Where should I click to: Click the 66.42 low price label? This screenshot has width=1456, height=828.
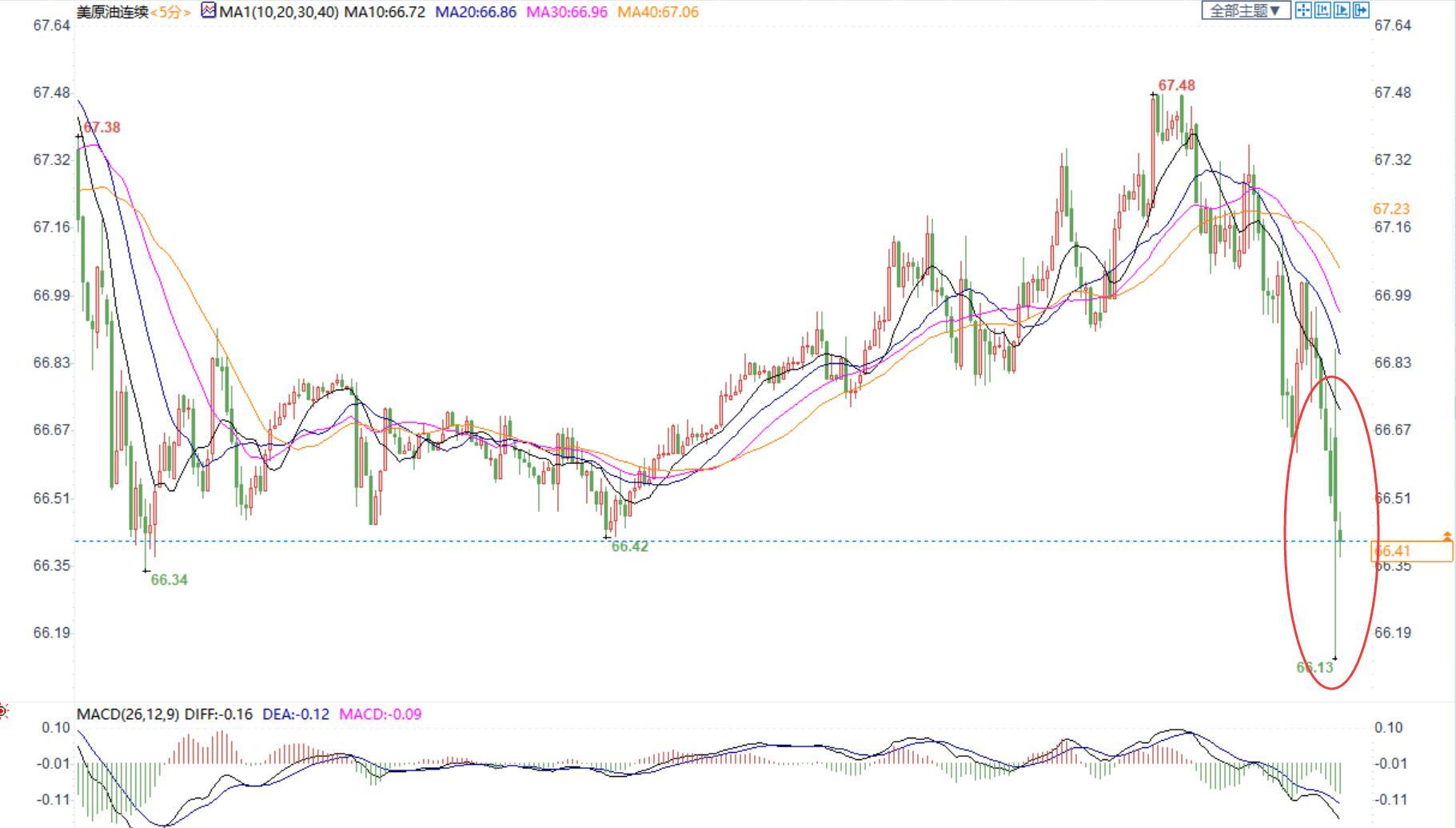click(630, 546)
